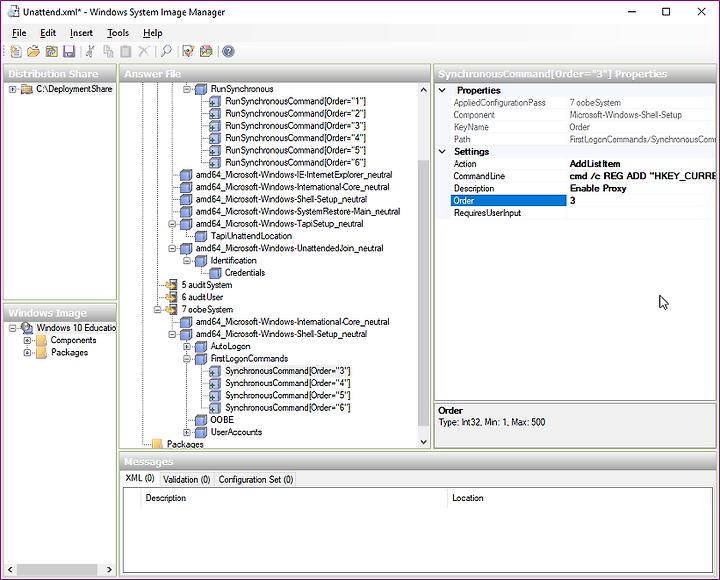720x580 pixels.
Task: Open the Tools menu
Action: pos(118,33)
